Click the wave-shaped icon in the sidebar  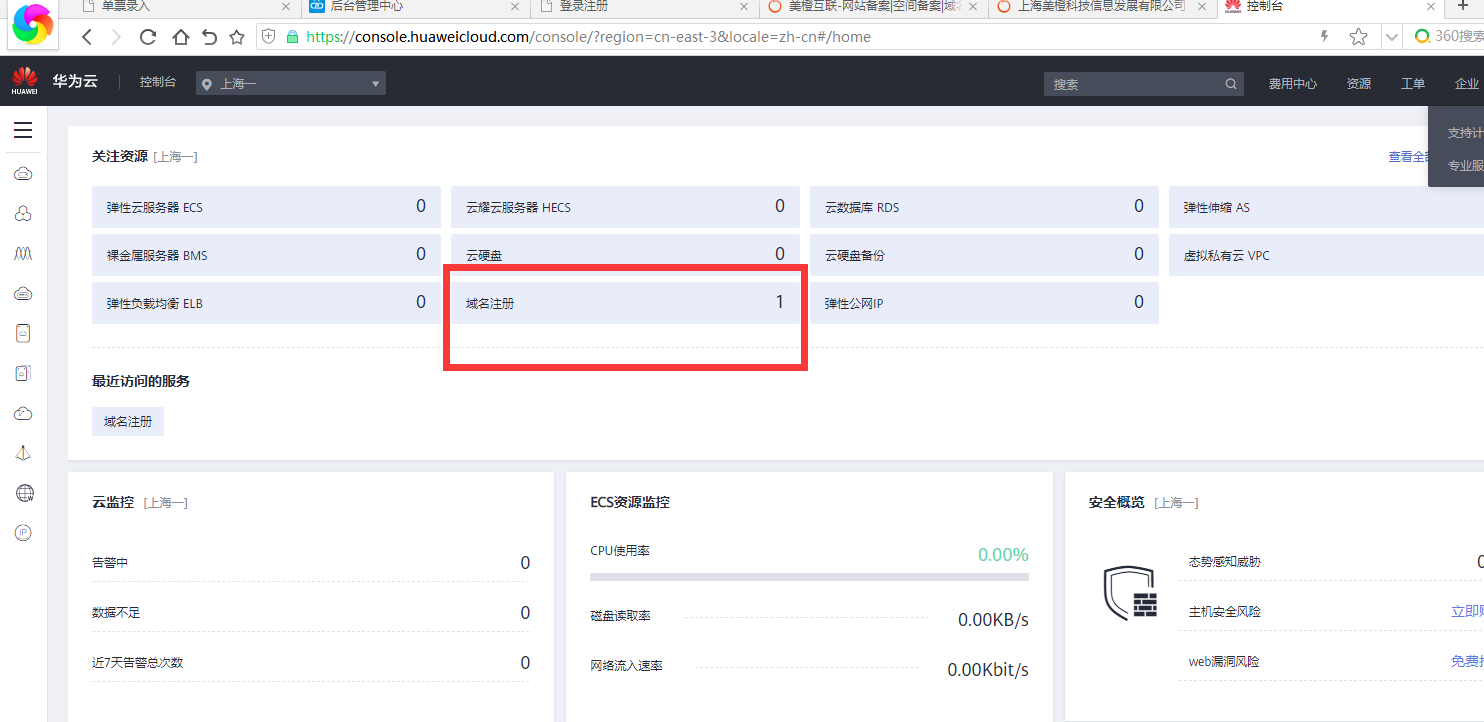coord(23,254)
